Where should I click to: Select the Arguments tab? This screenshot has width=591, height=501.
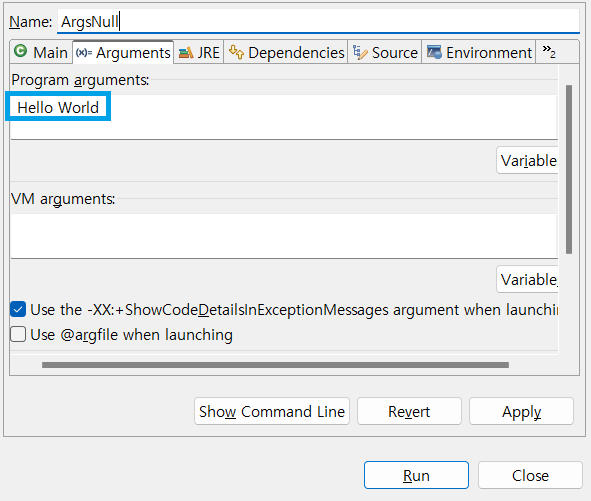pos(123,52)
